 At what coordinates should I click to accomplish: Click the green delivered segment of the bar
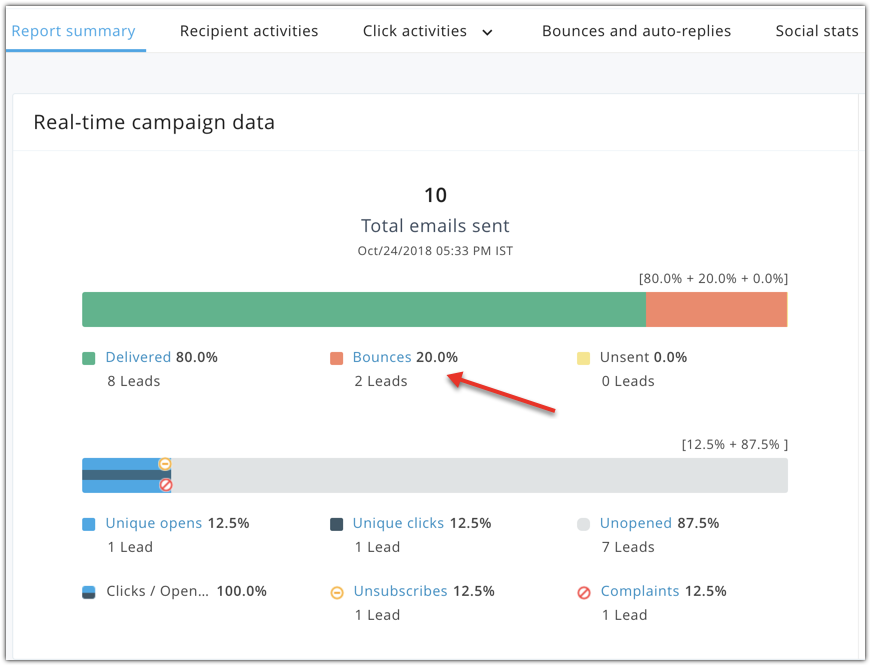363,310
